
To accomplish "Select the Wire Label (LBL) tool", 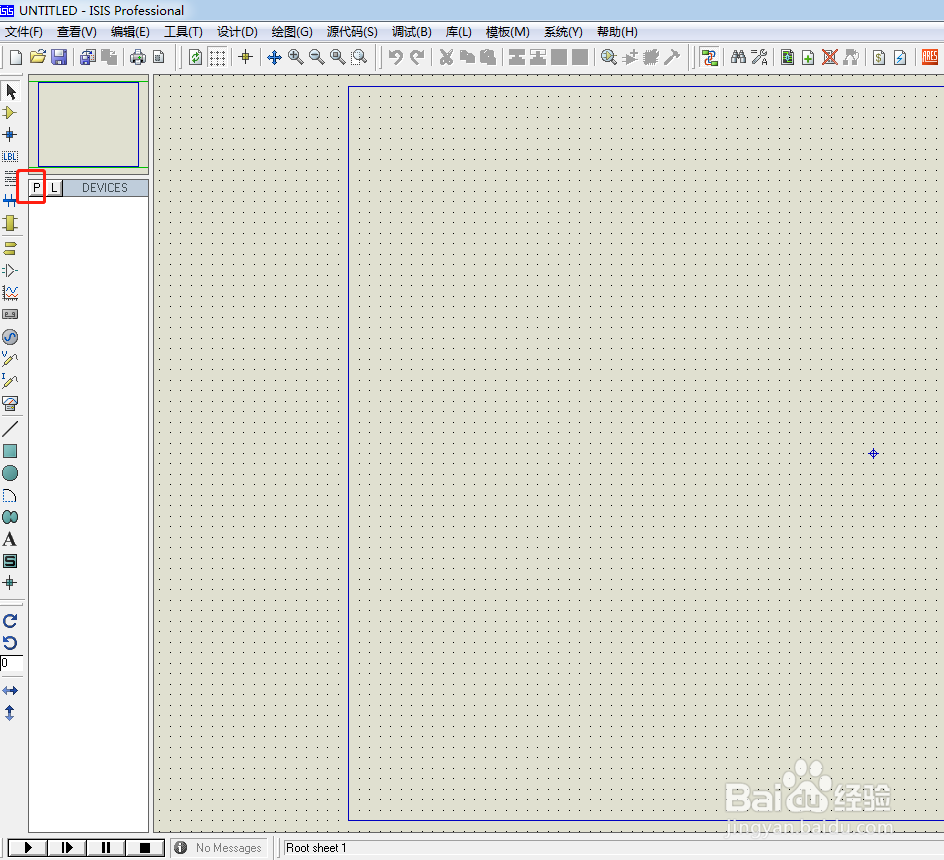I will (10, 157).
